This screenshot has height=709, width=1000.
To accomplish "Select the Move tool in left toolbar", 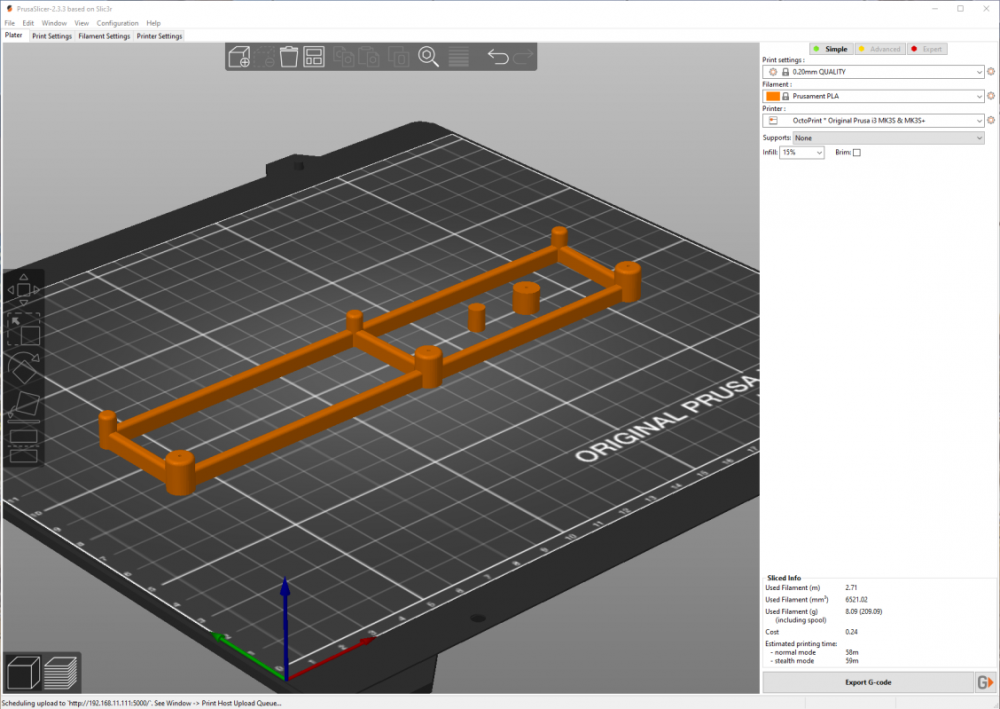I will pos(24,289).
